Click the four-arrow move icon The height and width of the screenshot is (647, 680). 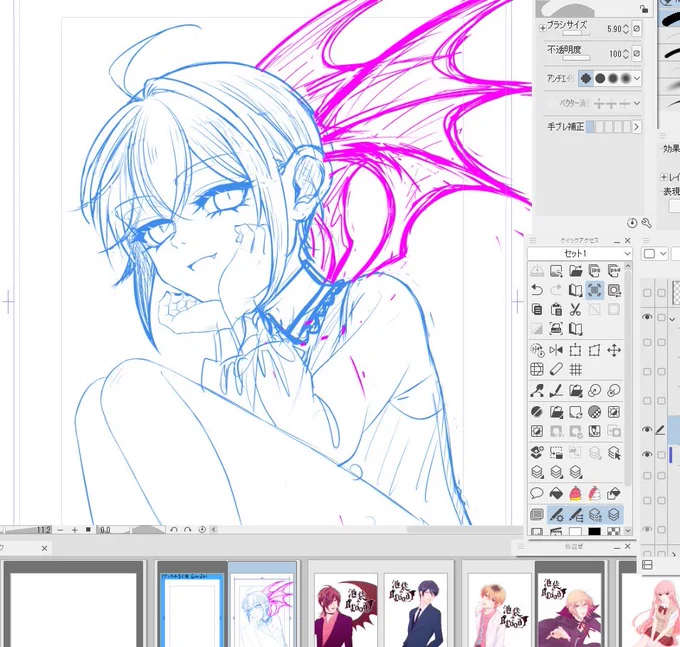click(x=614, y=350)
